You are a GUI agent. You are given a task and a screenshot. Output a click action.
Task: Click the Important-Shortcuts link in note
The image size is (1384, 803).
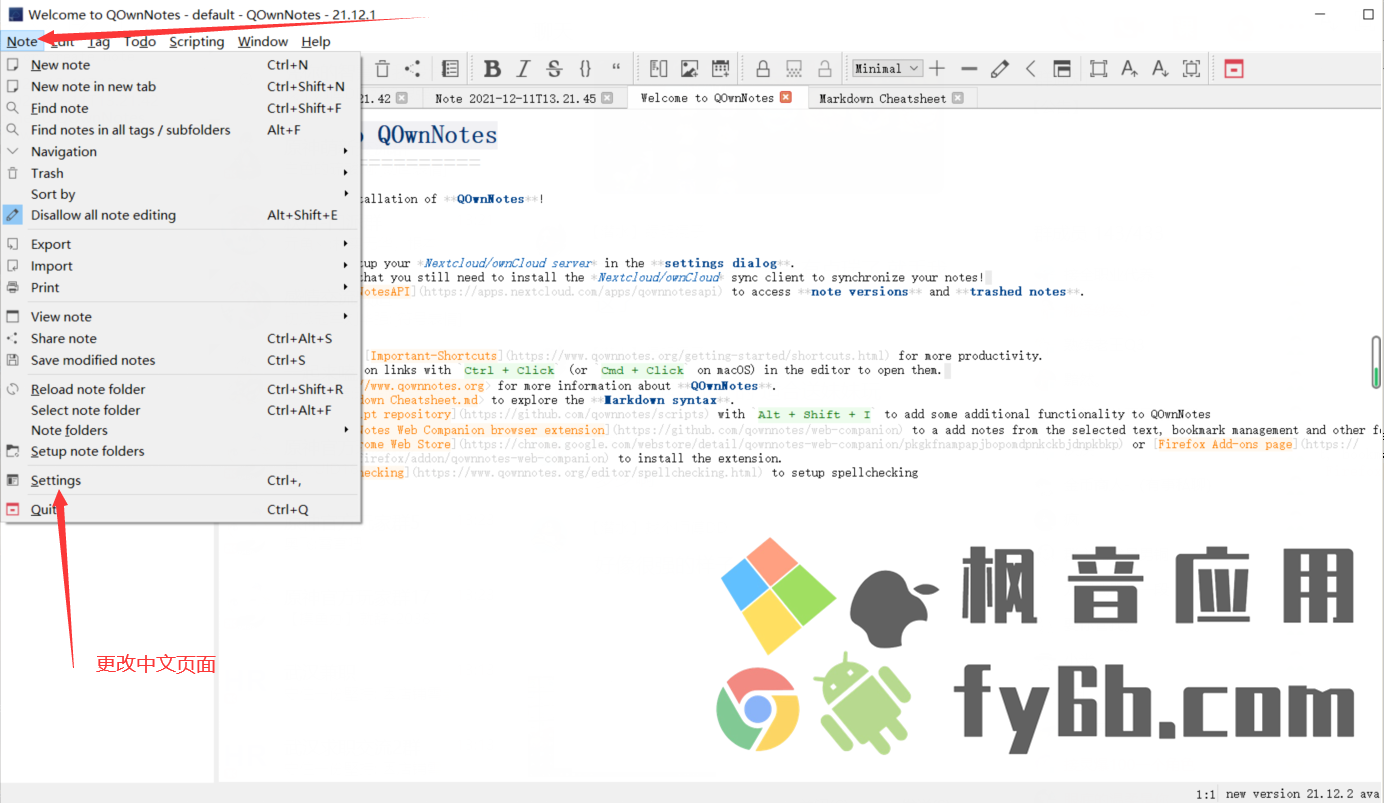pos(434,356)
